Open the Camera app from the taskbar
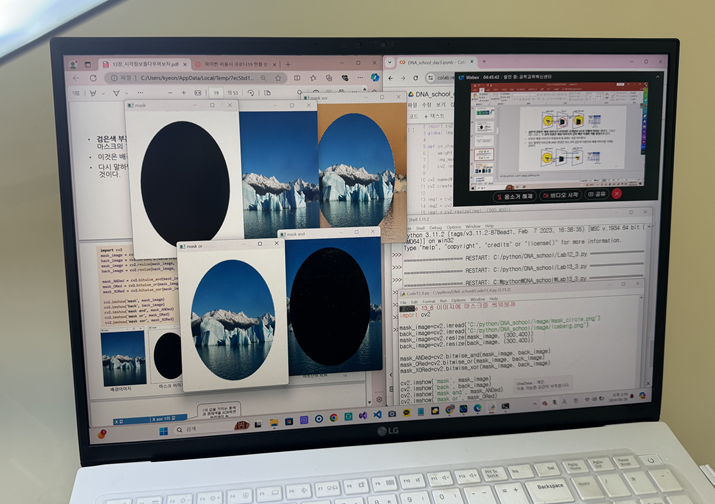The height and width of the screenshot is (504, 715). tap(392, 414)
